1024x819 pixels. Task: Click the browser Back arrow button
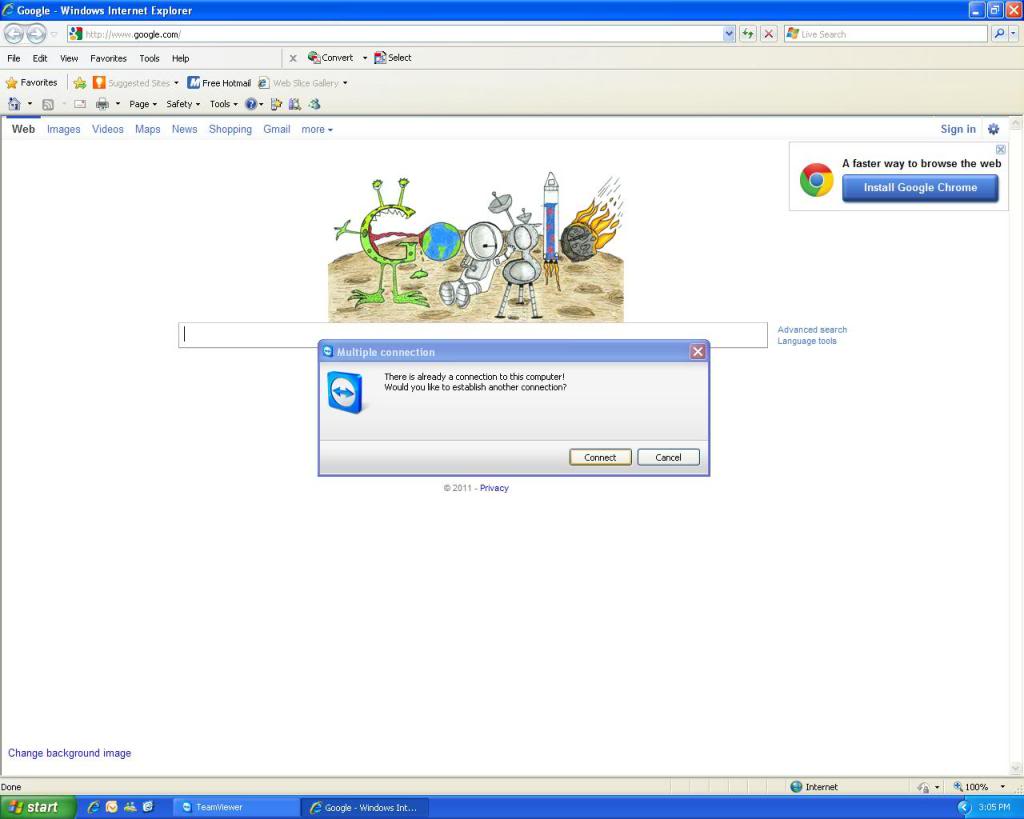[x=14, y=33]
